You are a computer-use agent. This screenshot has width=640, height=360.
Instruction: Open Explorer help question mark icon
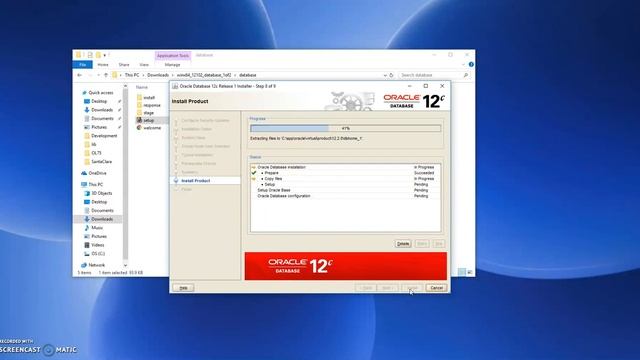(x=471, y=64)
